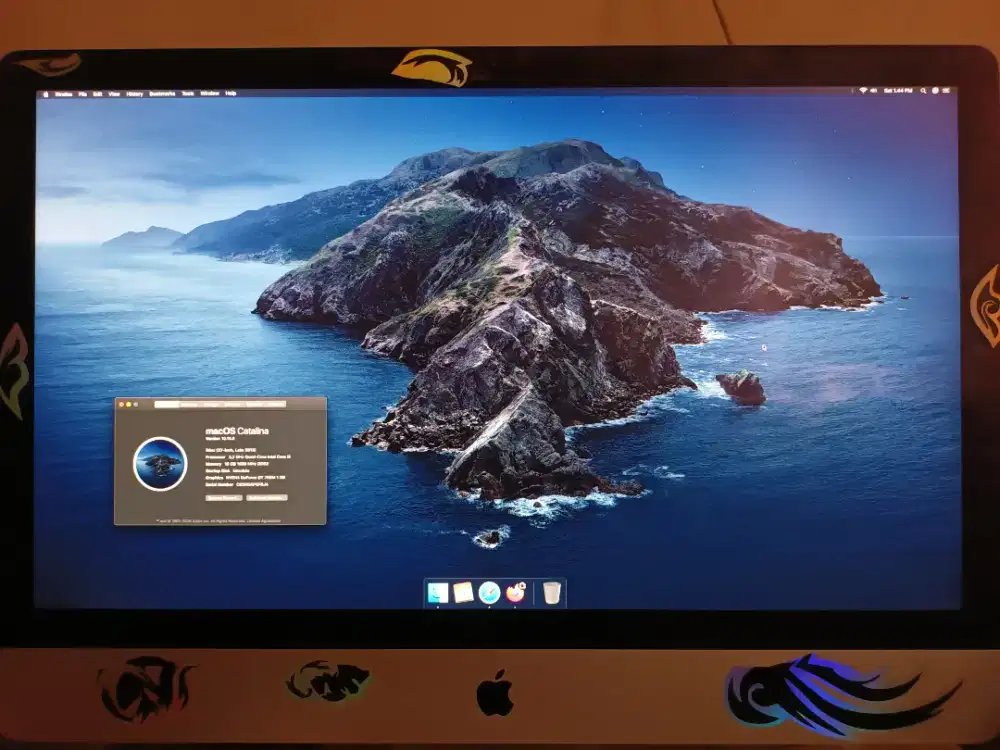Launch Safari from the Dock

[x=489, y=593]
